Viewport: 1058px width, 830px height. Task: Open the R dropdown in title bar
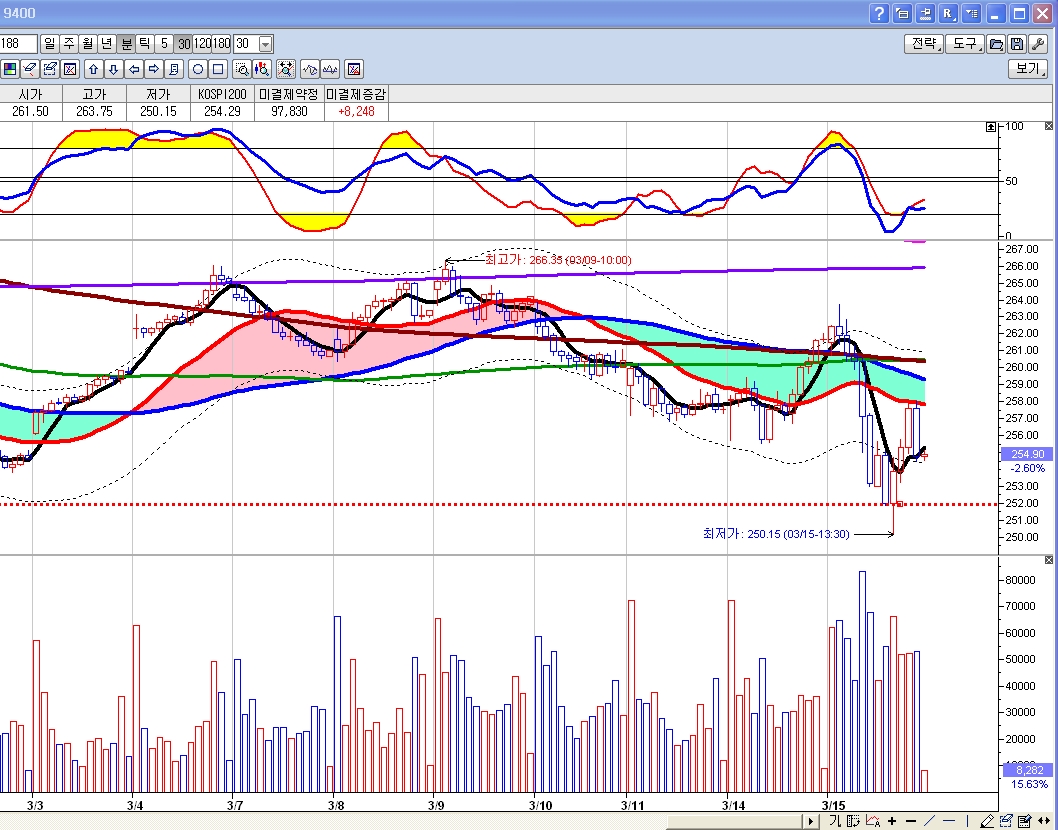pos(948,13)
